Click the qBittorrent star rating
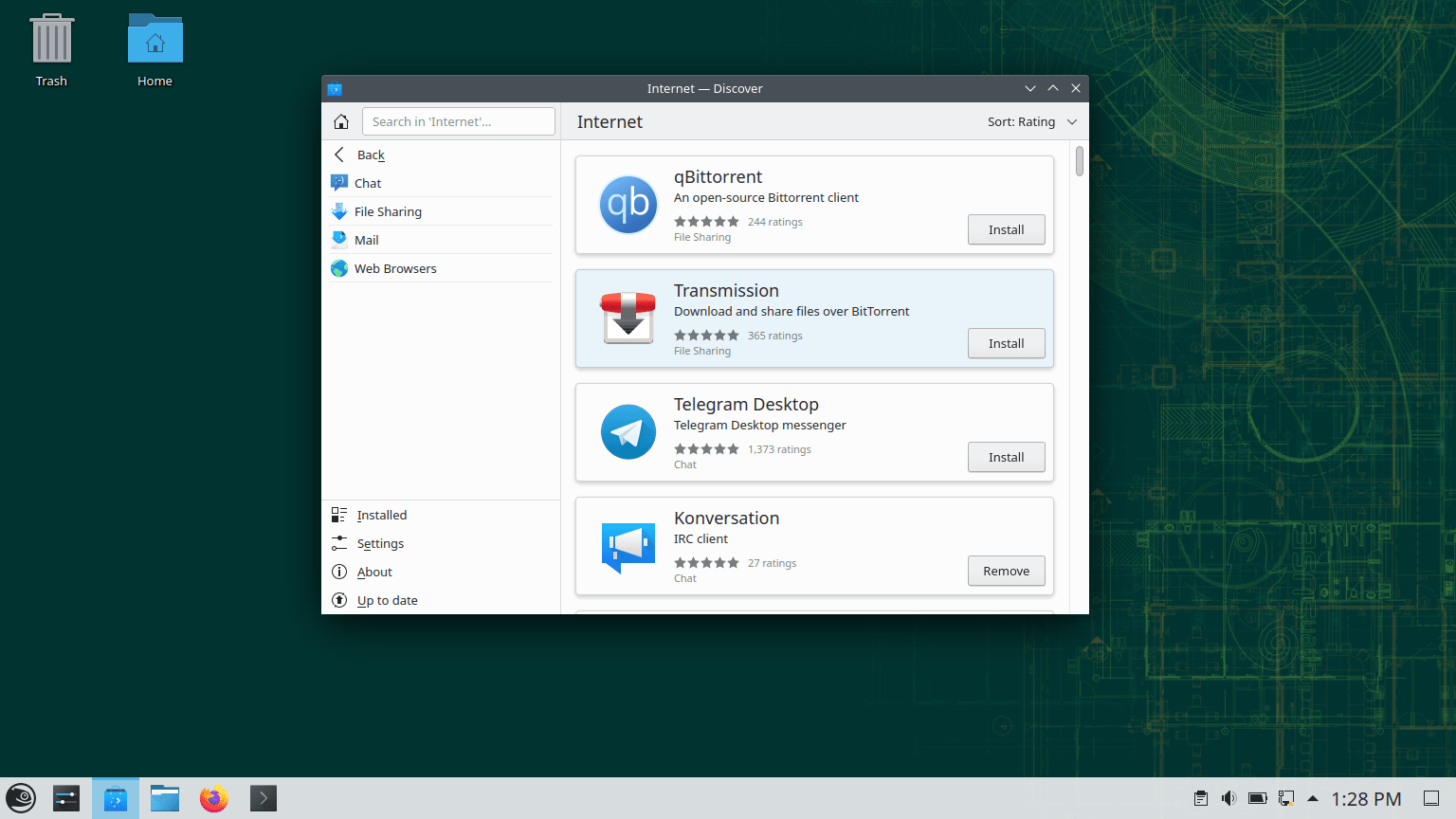The image size is (1456, 819). coord(706,222)
